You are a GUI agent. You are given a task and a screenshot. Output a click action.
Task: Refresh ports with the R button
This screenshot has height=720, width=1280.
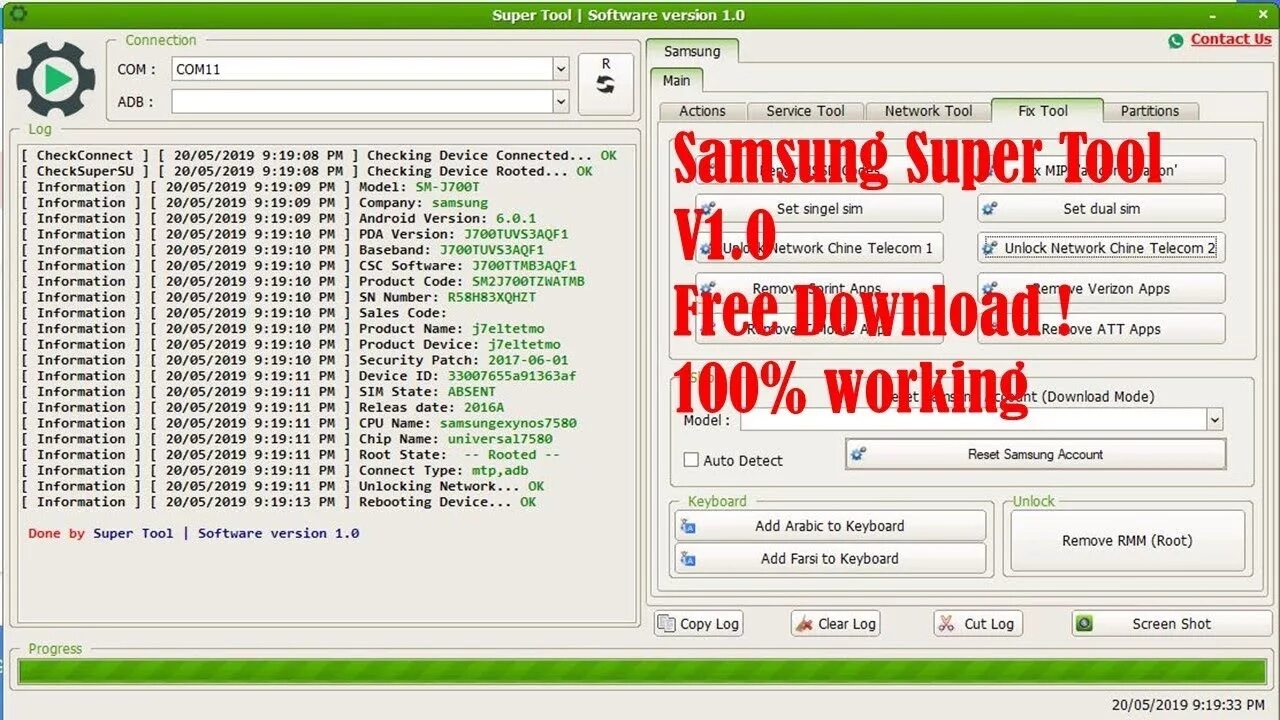(606, 85)
